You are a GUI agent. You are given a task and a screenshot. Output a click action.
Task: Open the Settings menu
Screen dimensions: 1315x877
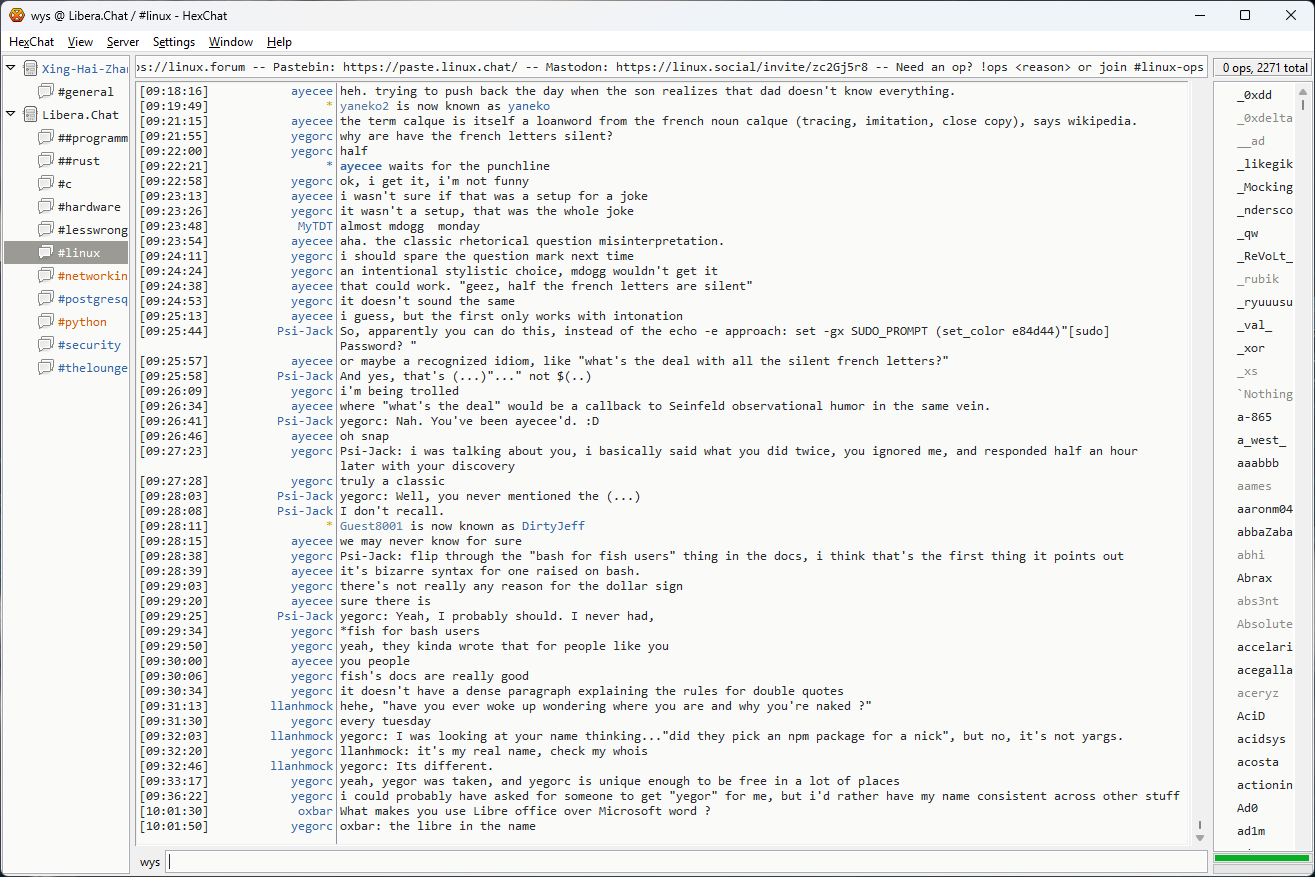(x=174, y=42)
